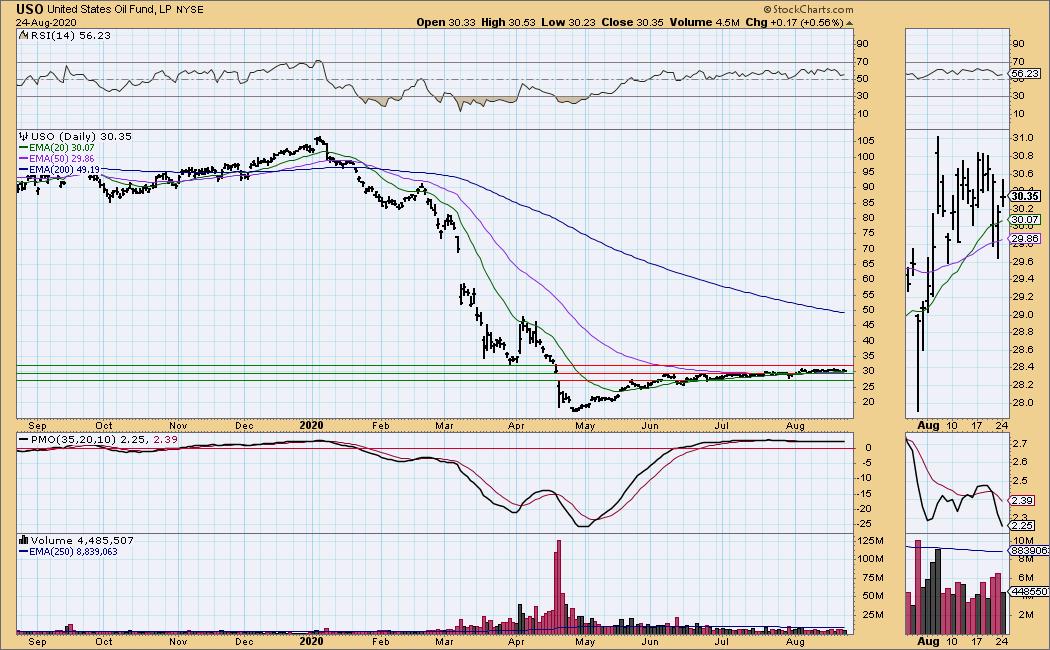Select the USO (Daily) 30.35 legend
1050x650 pixels.
[81, 137]
